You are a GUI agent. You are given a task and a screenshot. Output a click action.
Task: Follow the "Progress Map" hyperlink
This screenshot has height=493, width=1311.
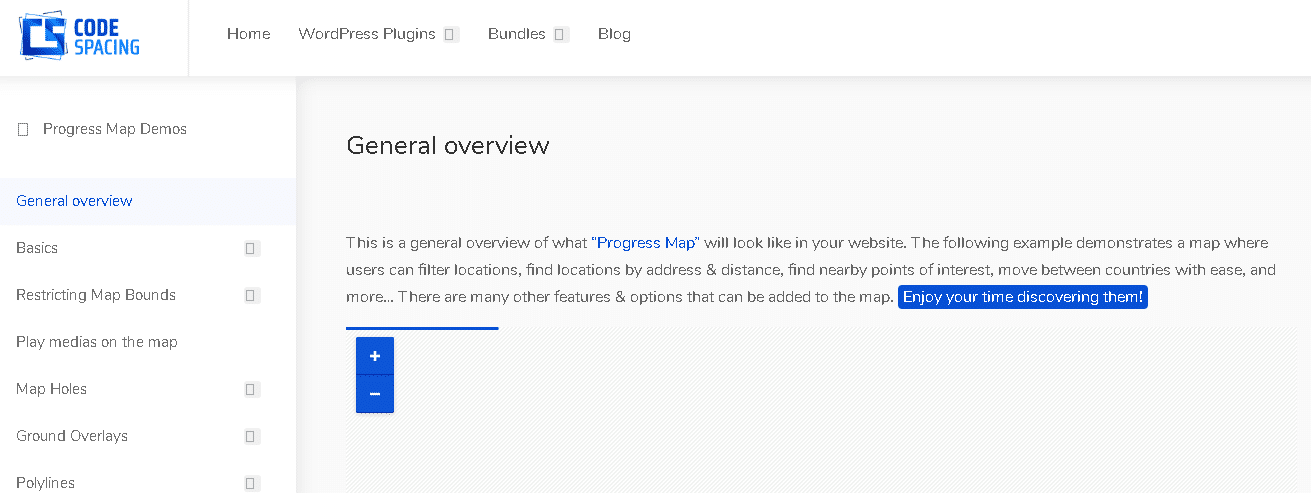pyautogui.click(x=645, y=243)
